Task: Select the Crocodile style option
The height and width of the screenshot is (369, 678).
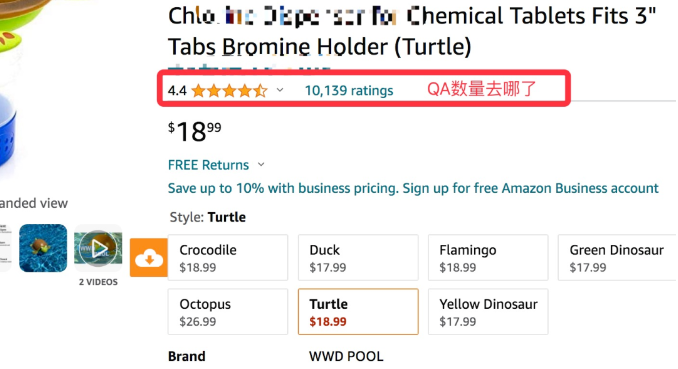Action: pos(228,257)
